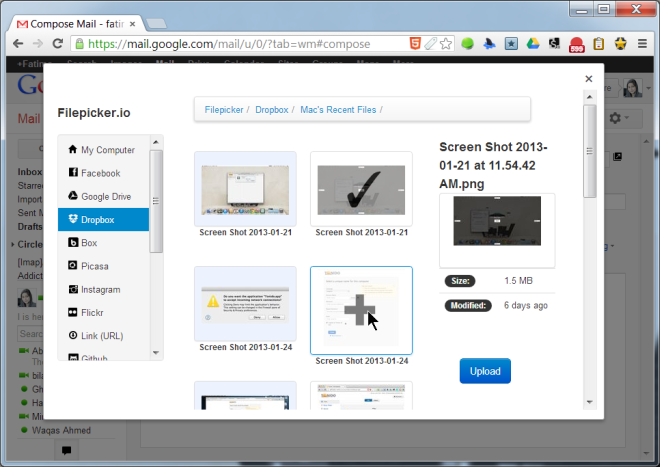Go forward in Chrome

(38, 43)
